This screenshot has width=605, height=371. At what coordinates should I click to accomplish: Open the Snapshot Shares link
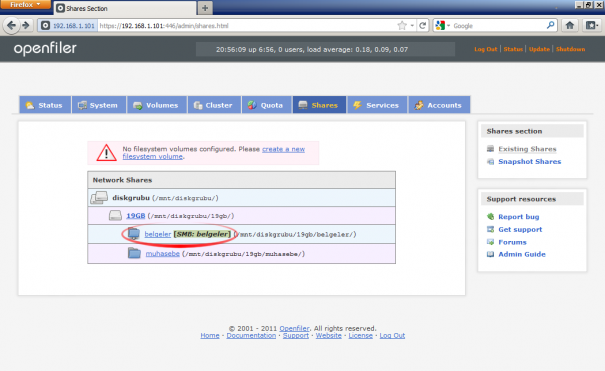(529, 162)
